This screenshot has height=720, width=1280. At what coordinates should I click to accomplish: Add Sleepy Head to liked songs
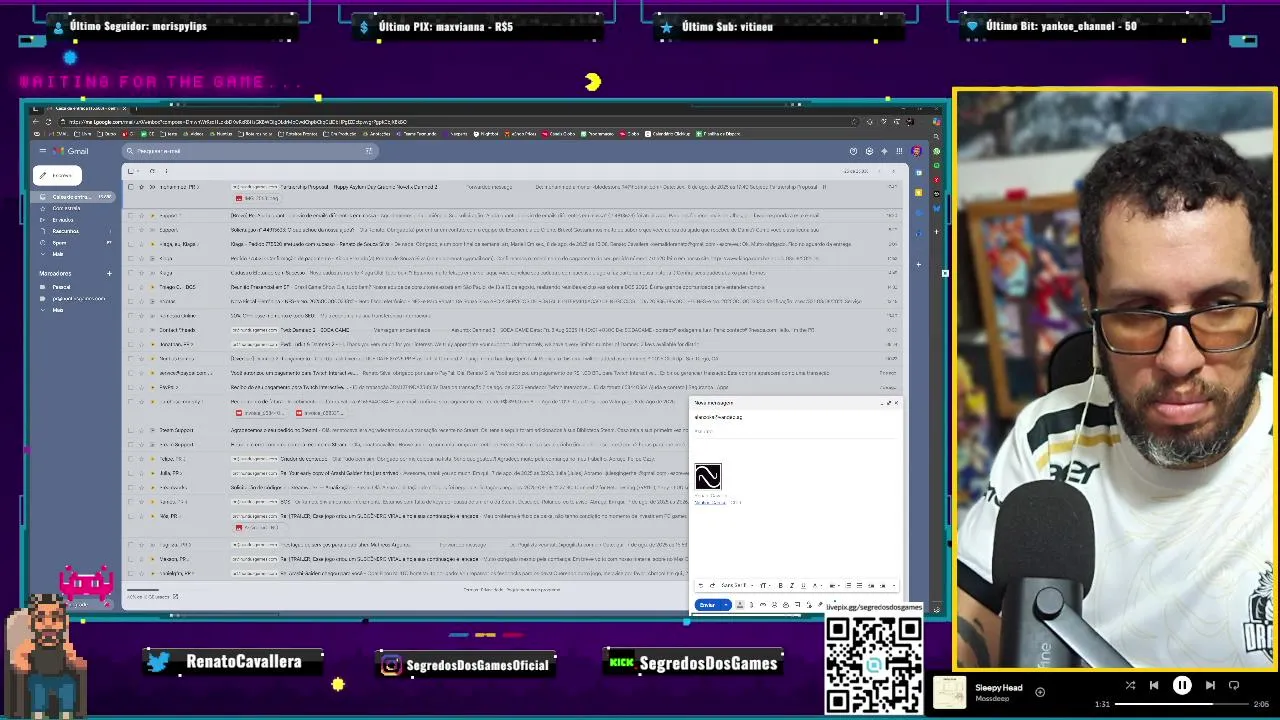1040,692
